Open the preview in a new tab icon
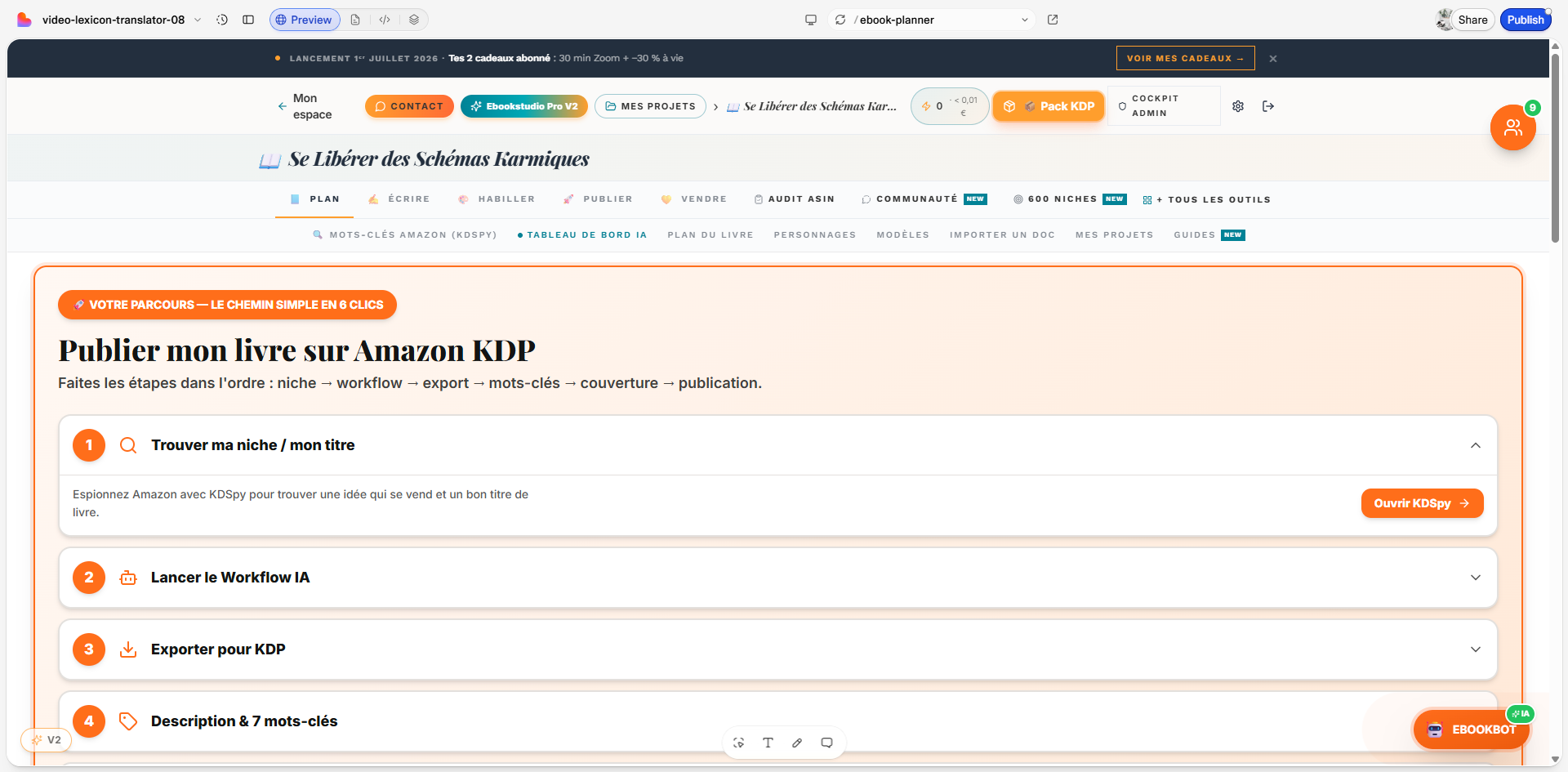Screen dimensions: 1568x772 [x=1053, y=20]
